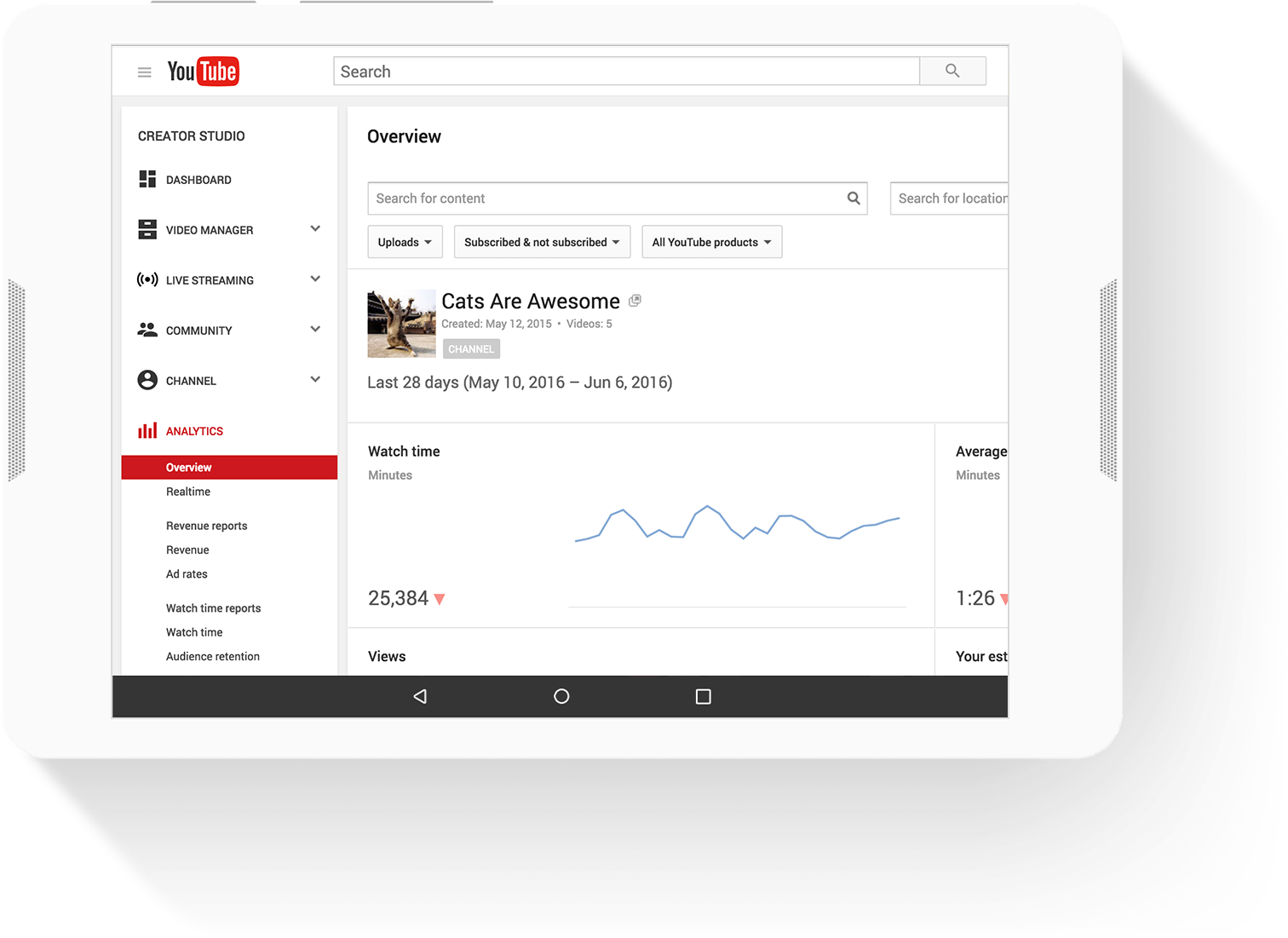Click the cat channel thumbnail image

(401, 324)
